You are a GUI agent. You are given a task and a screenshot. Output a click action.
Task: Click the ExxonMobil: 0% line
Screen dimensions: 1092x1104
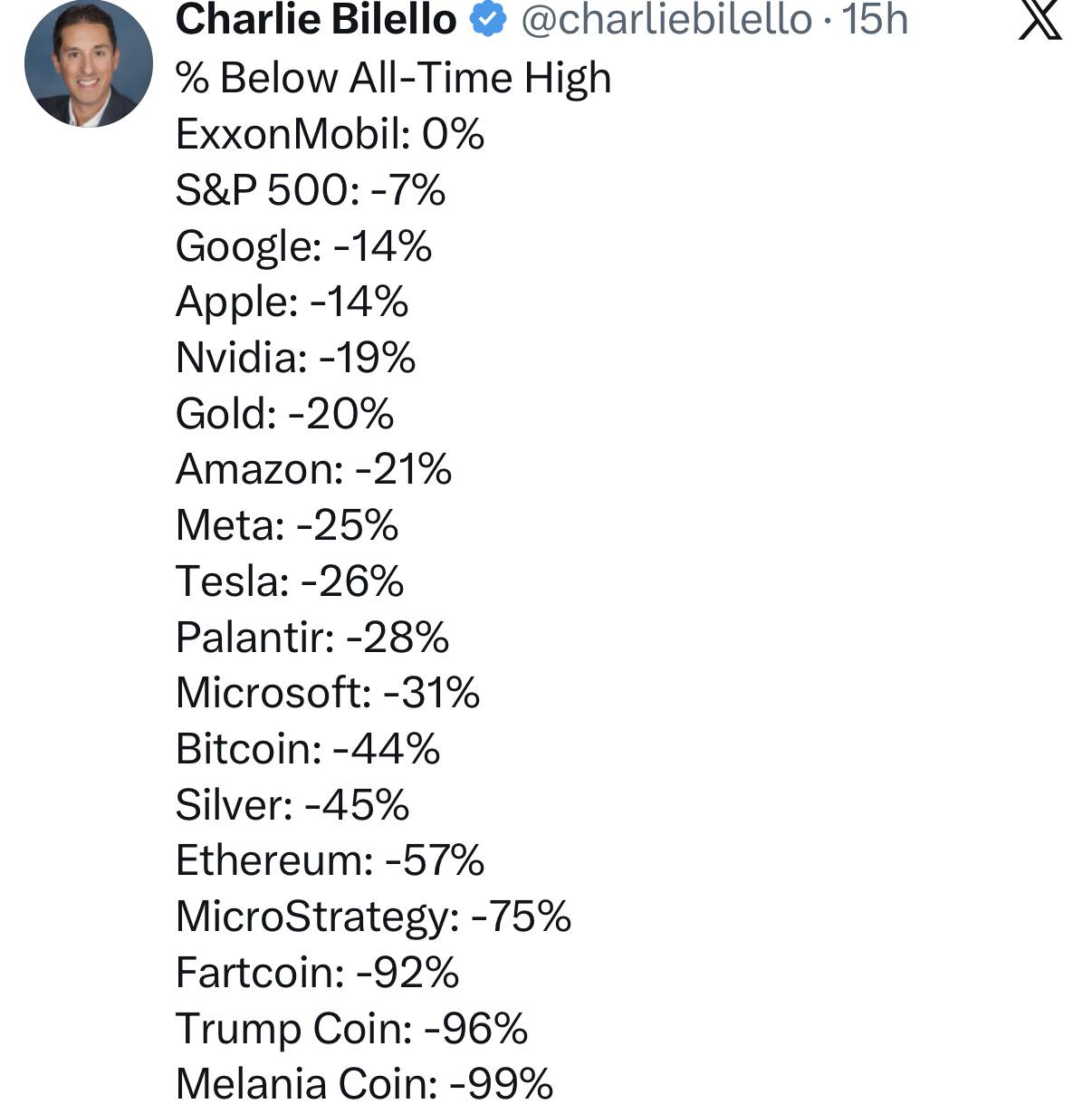pos(330,135)
